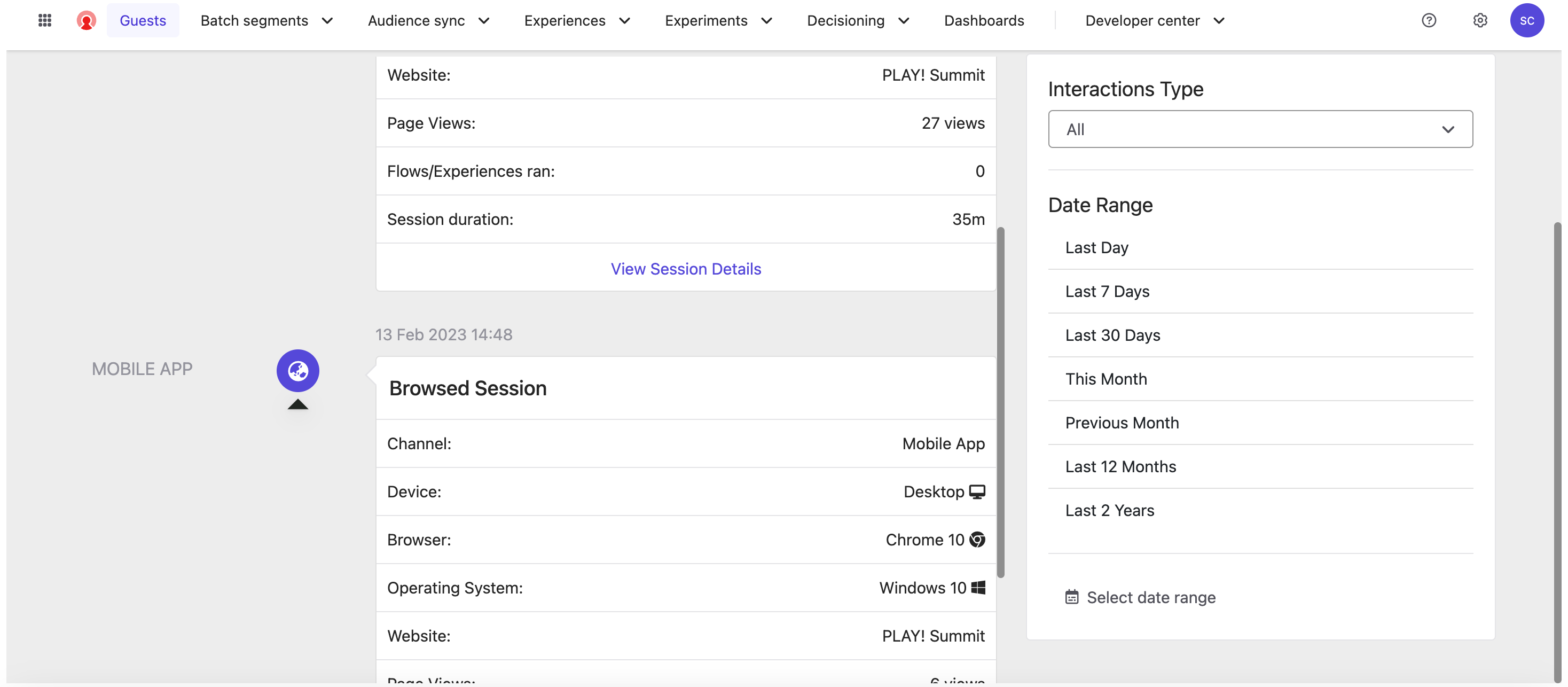The width and height of the screenshot is (1568, 687).
Task: Click the timeline vertical scrollbar
Action: click(x=1000, y=402)
